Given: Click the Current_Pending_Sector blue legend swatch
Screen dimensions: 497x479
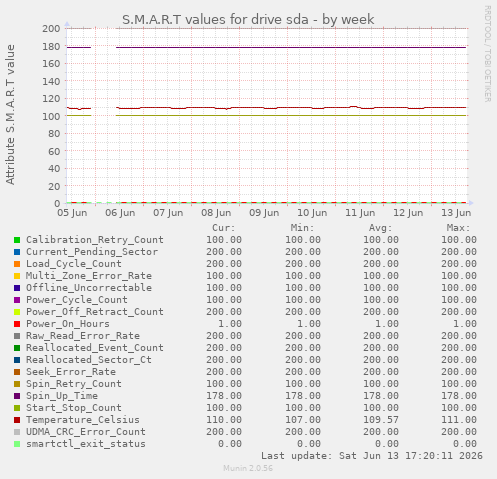Looking at the screenshot, I should 17,252.
